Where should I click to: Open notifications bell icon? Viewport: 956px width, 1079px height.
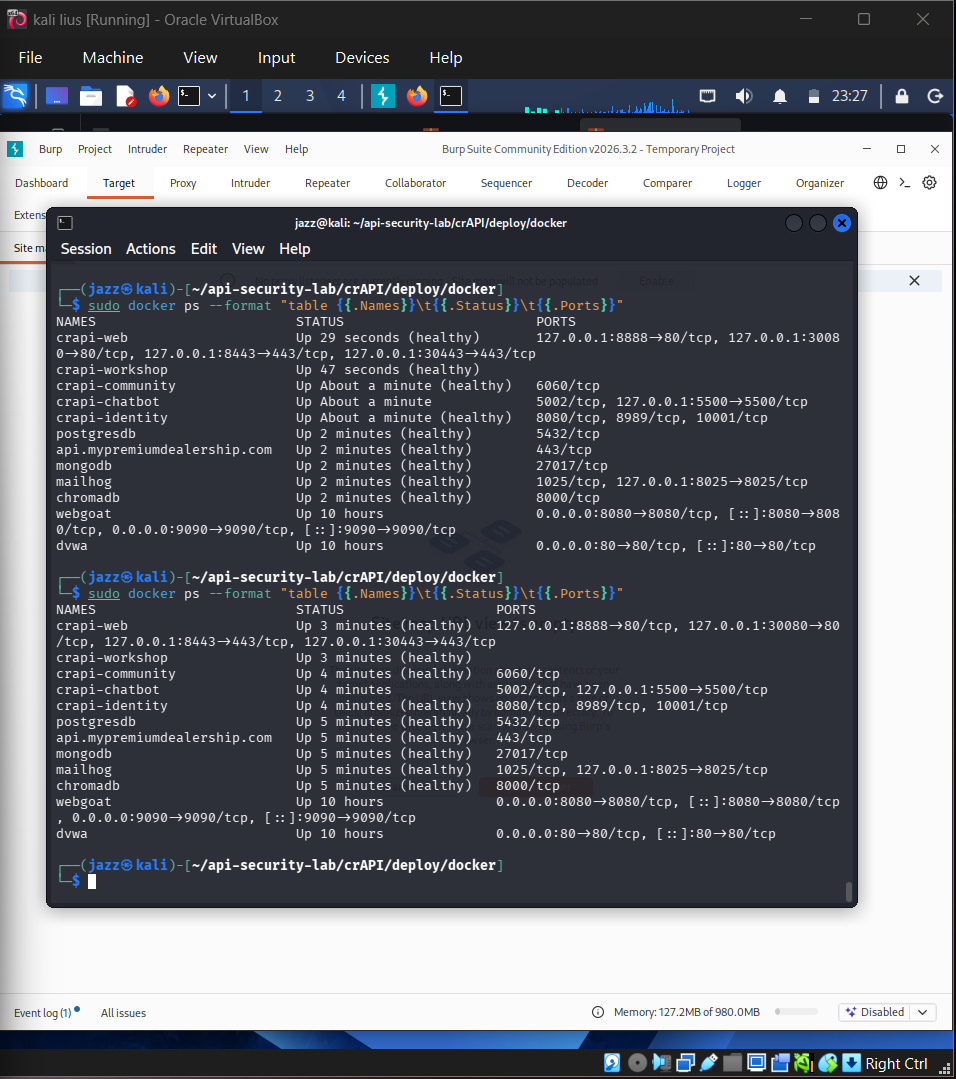click(780, 96)
